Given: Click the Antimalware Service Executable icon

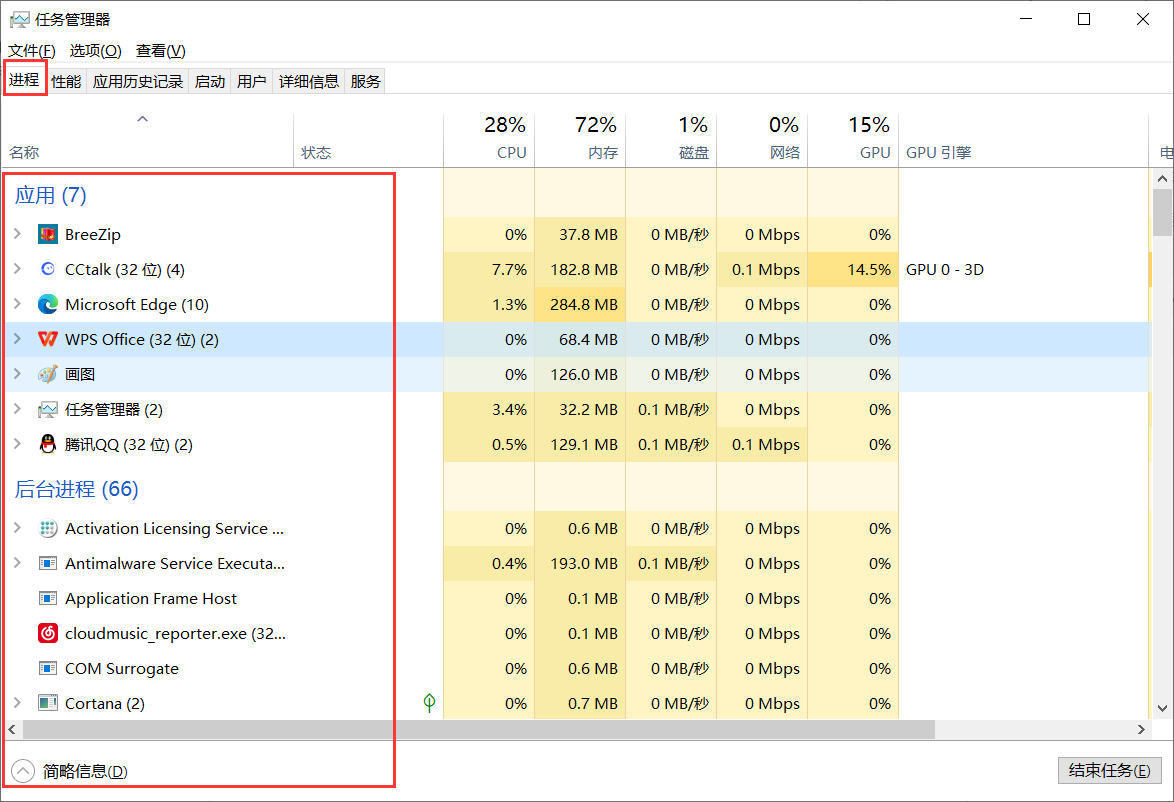Looking at the screenshot, I should pyautogui.click(x=48, y=563).
